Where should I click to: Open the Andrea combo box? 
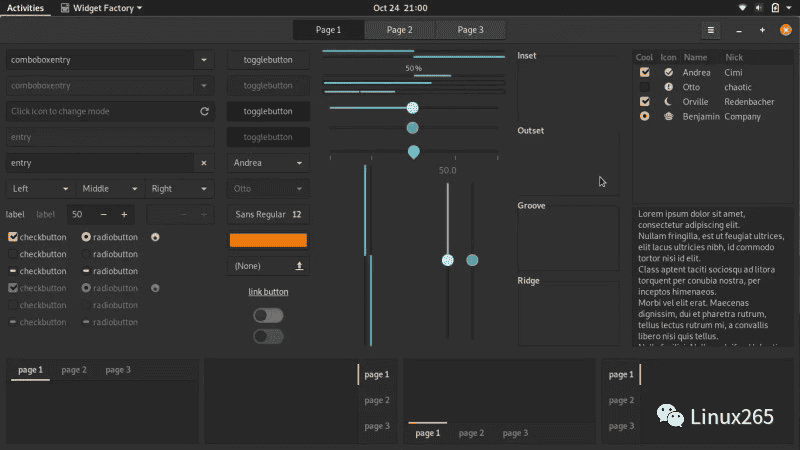click(268, 163)
